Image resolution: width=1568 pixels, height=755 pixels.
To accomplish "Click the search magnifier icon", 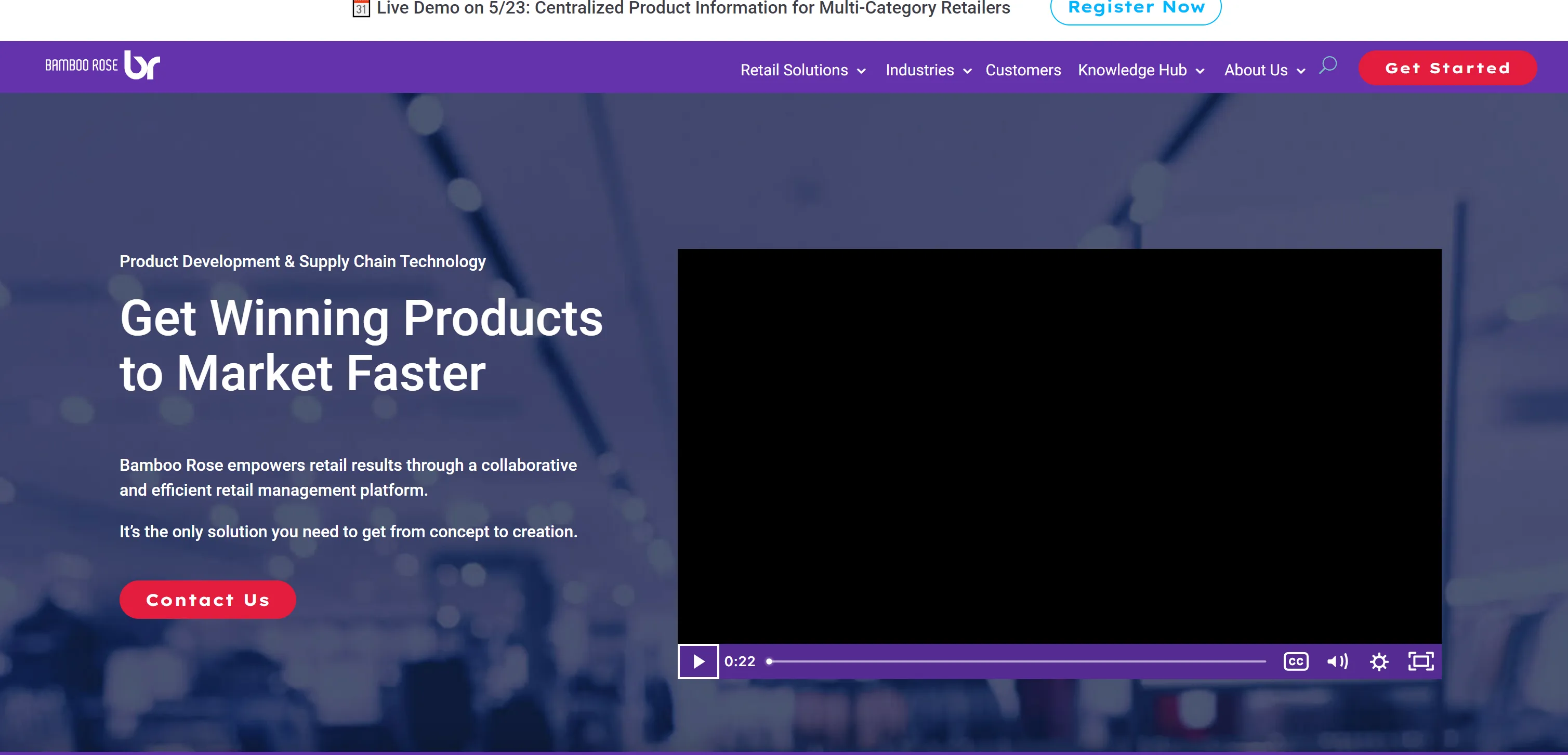I will coord(1327,65).
